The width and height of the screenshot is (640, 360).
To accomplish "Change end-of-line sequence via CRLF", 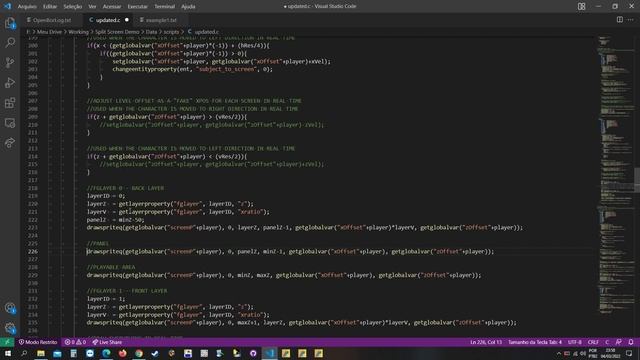I will click(593, 342).
